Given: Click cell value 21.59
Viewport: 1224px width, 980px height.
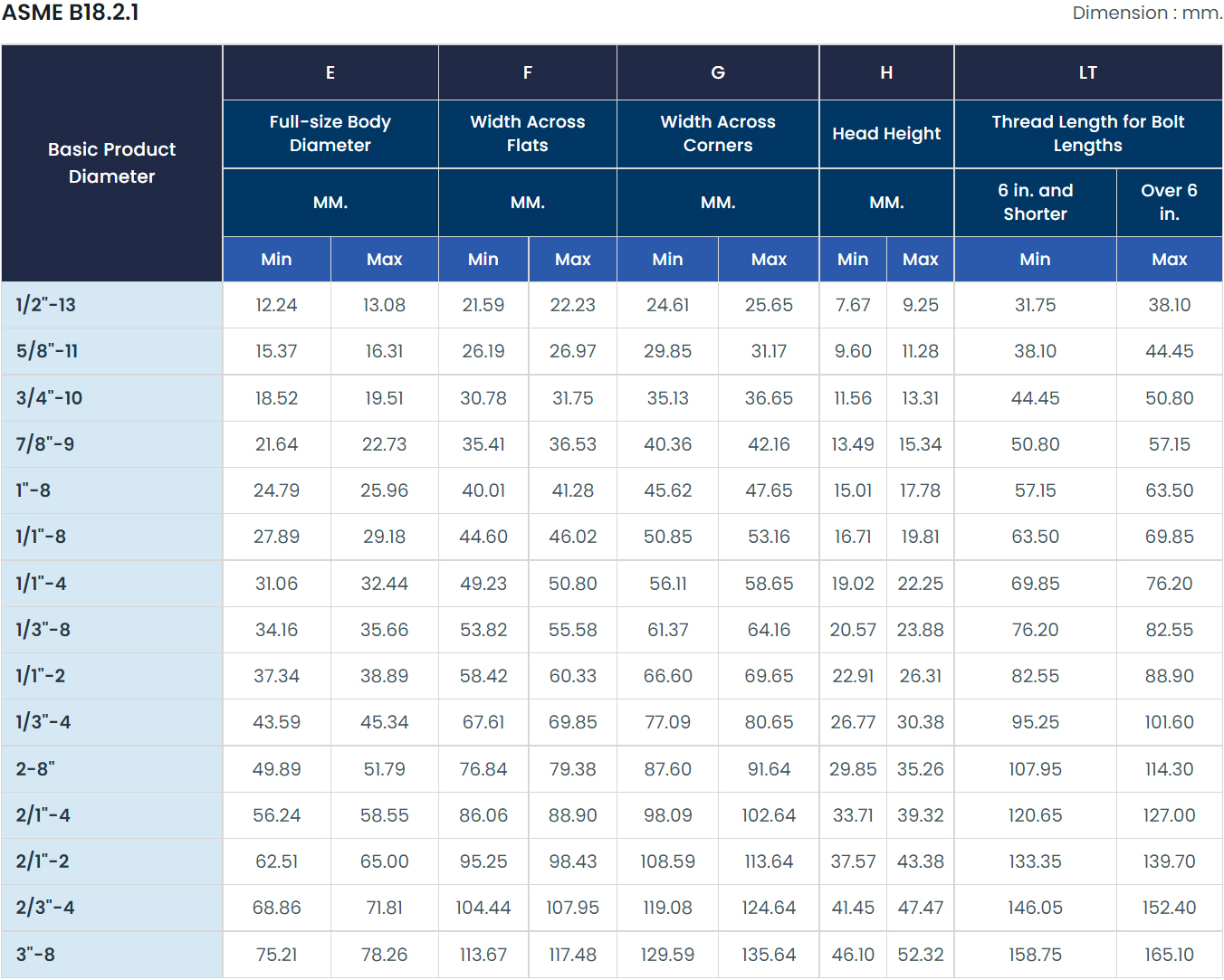Looking at the screenshot, I should tap(483, 305).
